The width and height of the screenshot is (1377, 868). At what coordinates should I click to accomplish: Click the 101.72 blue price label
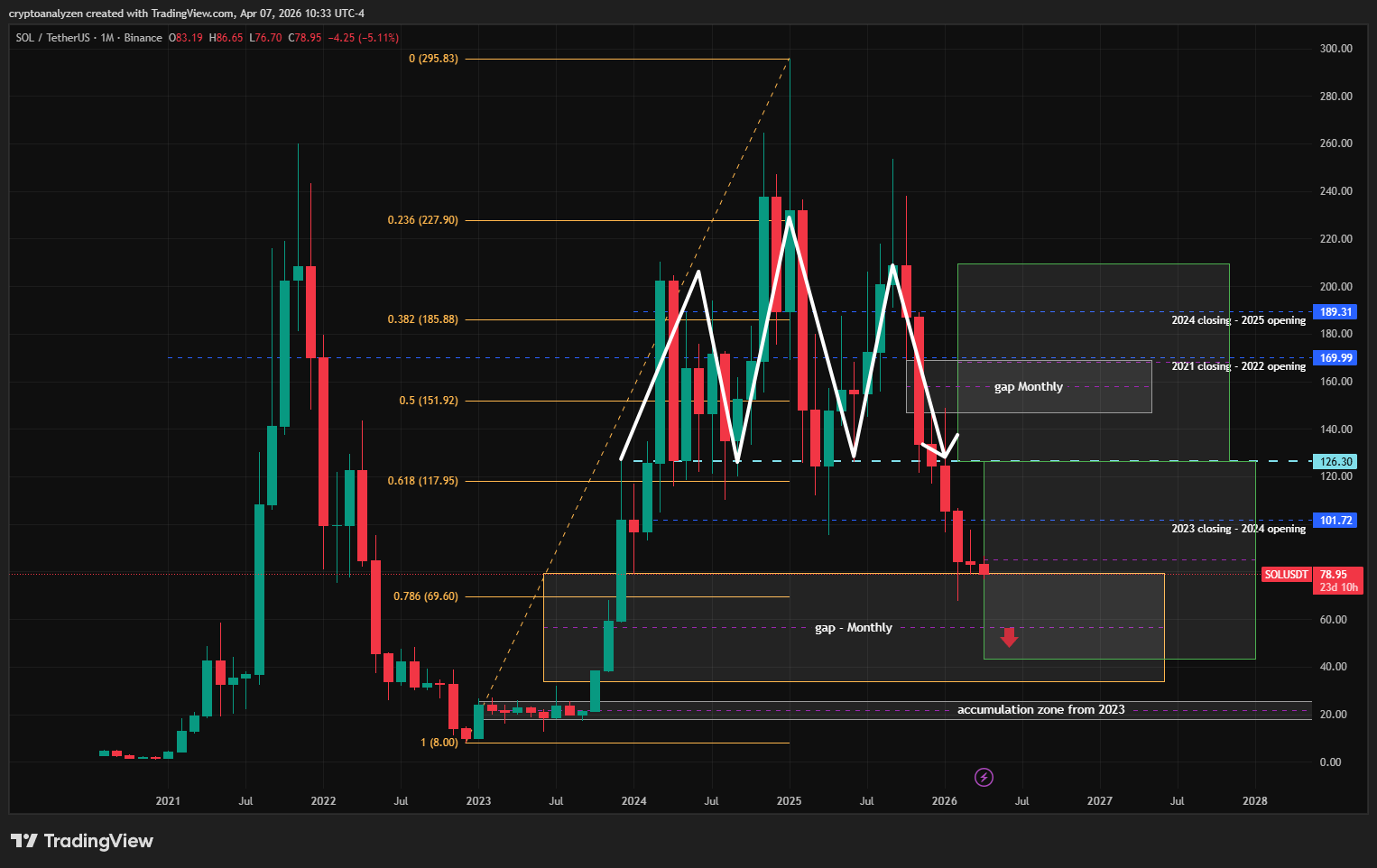point(1335,521)
